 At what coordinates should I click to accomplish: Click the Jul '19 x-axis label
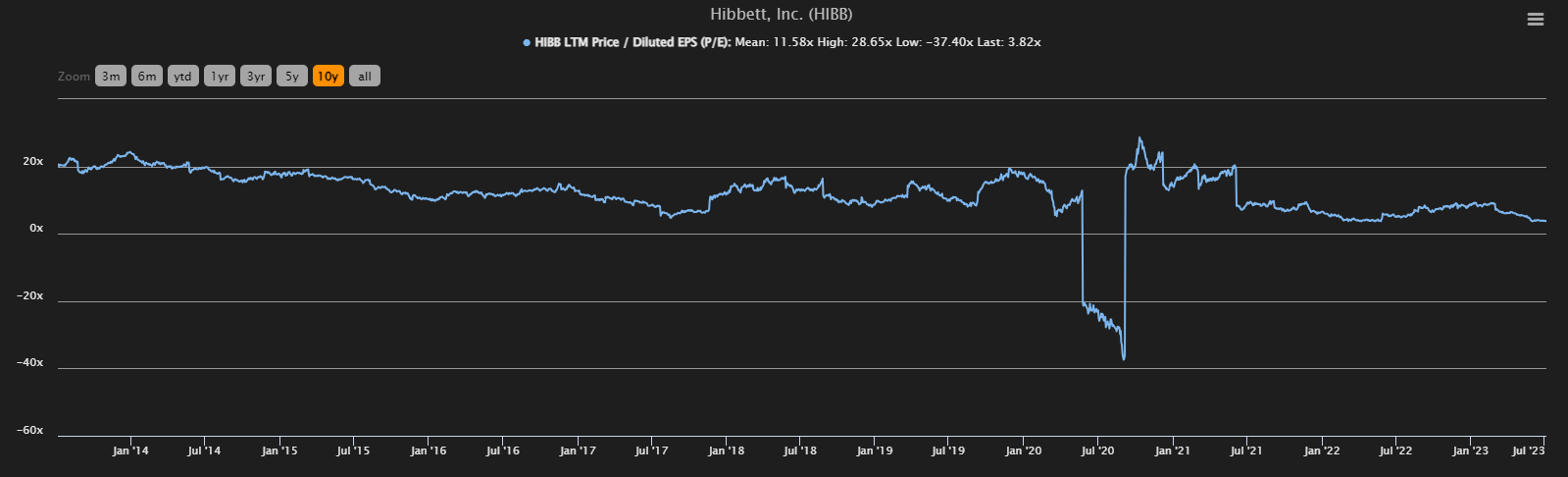click(x=948, y=450)
